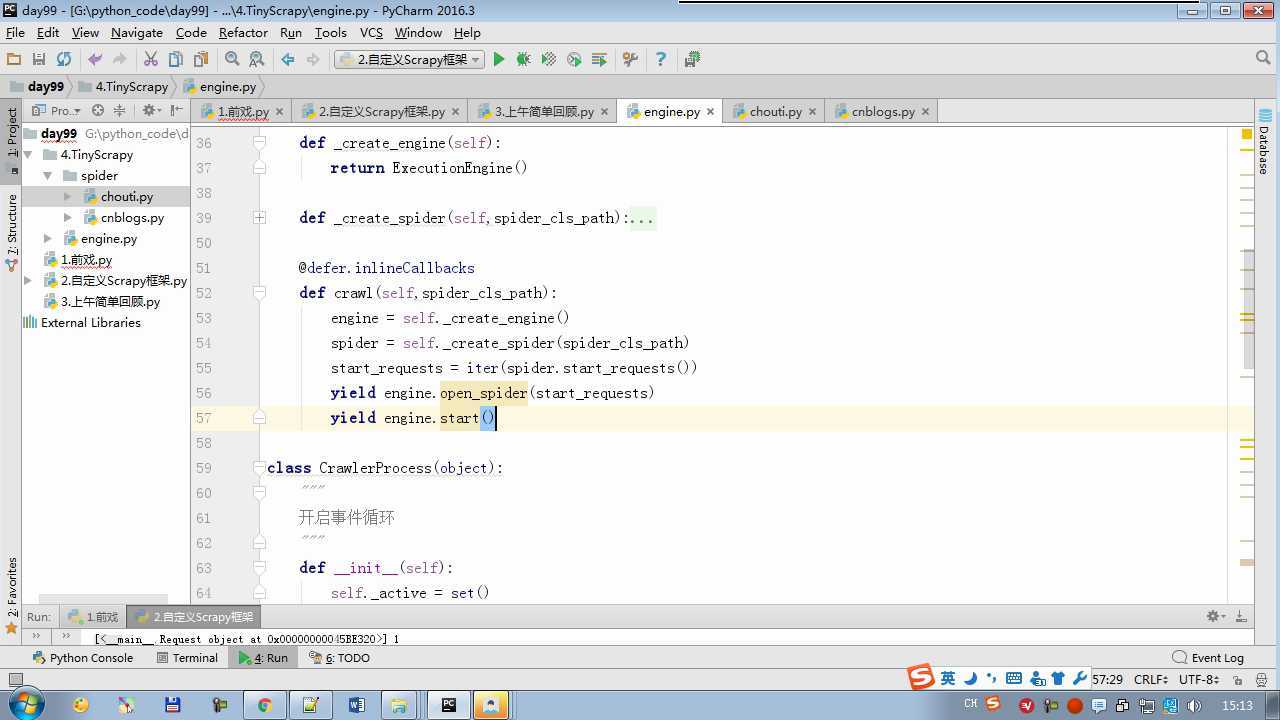Image resolution: width=1280 pixels, height=720 pixels.
Task: Click the Redo arrow icon
Action: pyautogui.click(x=120, y=60)
